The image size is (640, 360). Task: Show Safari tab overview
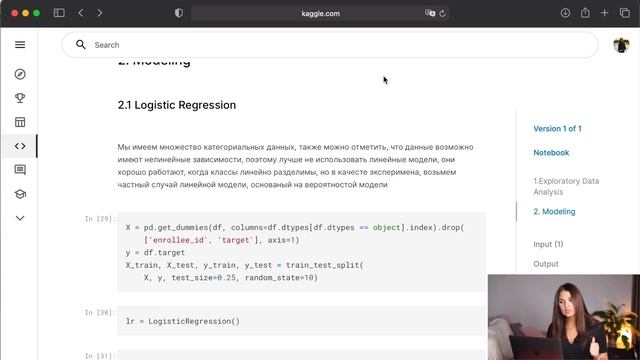624,13
